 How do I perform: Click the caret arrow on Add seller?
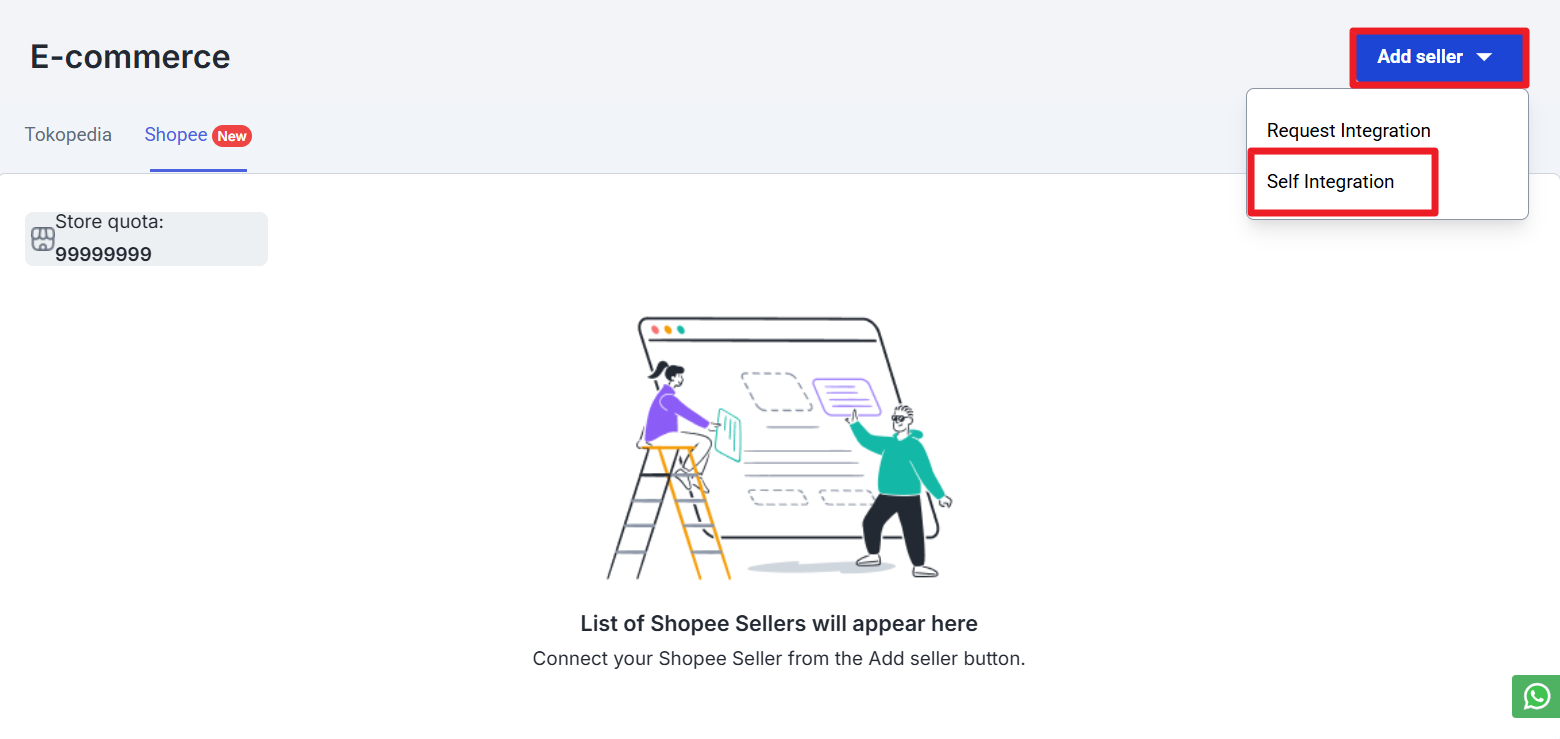pos(1484,57)
